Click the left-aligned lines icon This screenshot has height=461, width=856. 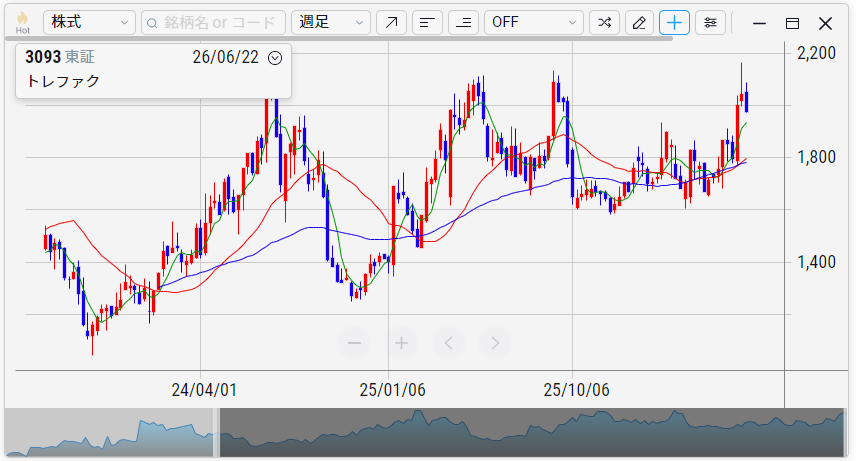pos(427,22)
